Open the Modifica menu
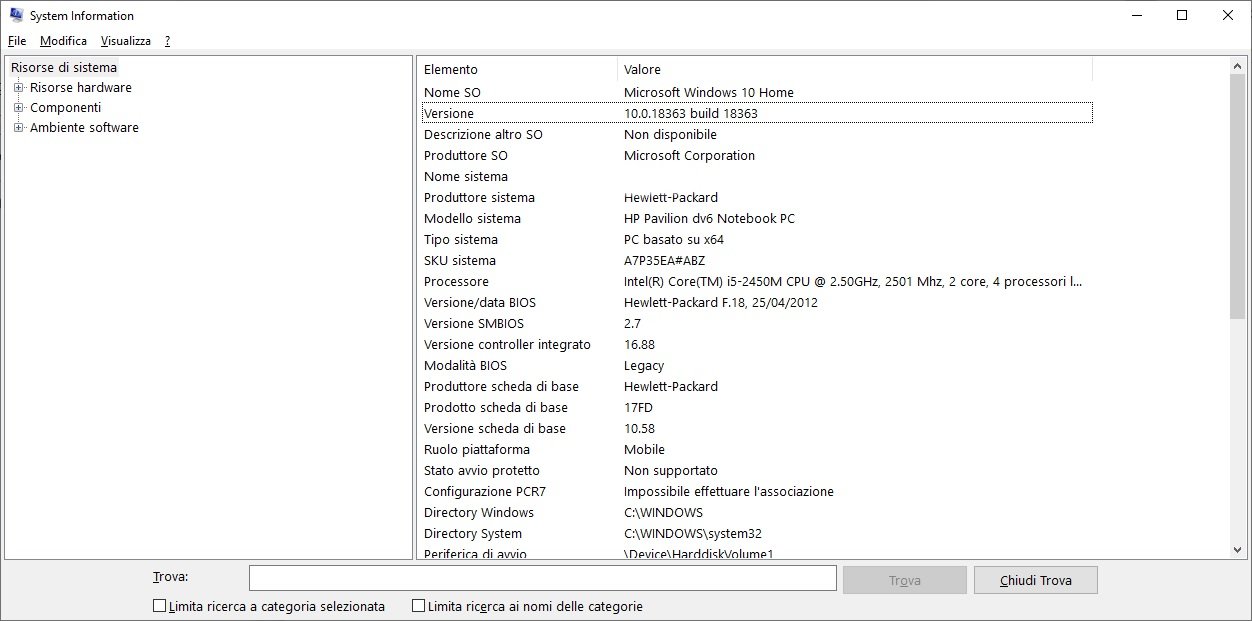This screenshot has width=1252, height=621. click(x=63, y=41)
